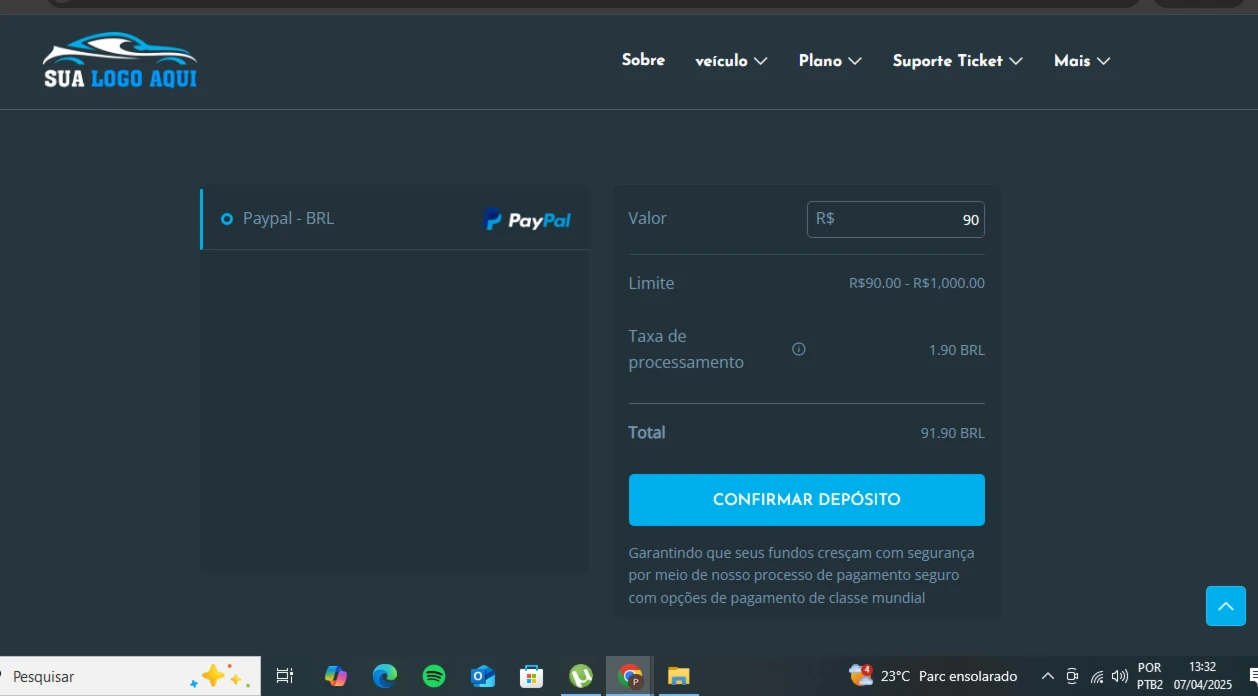Click the scroll-to-top arrow button
Viewport: 1258px width, 696px height.
[x=1226, y=606]
